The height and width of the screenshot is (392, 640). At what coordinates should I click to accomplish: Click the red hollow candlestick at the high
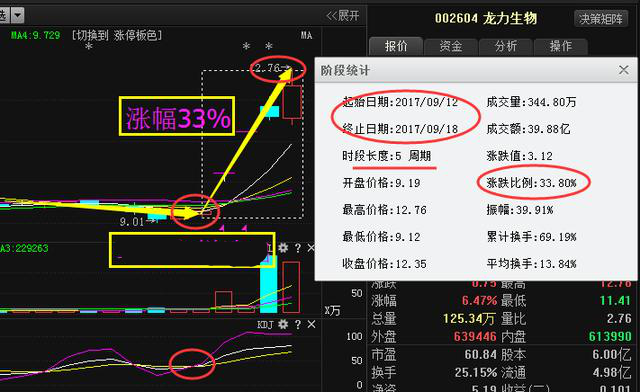tap(292, 101)
